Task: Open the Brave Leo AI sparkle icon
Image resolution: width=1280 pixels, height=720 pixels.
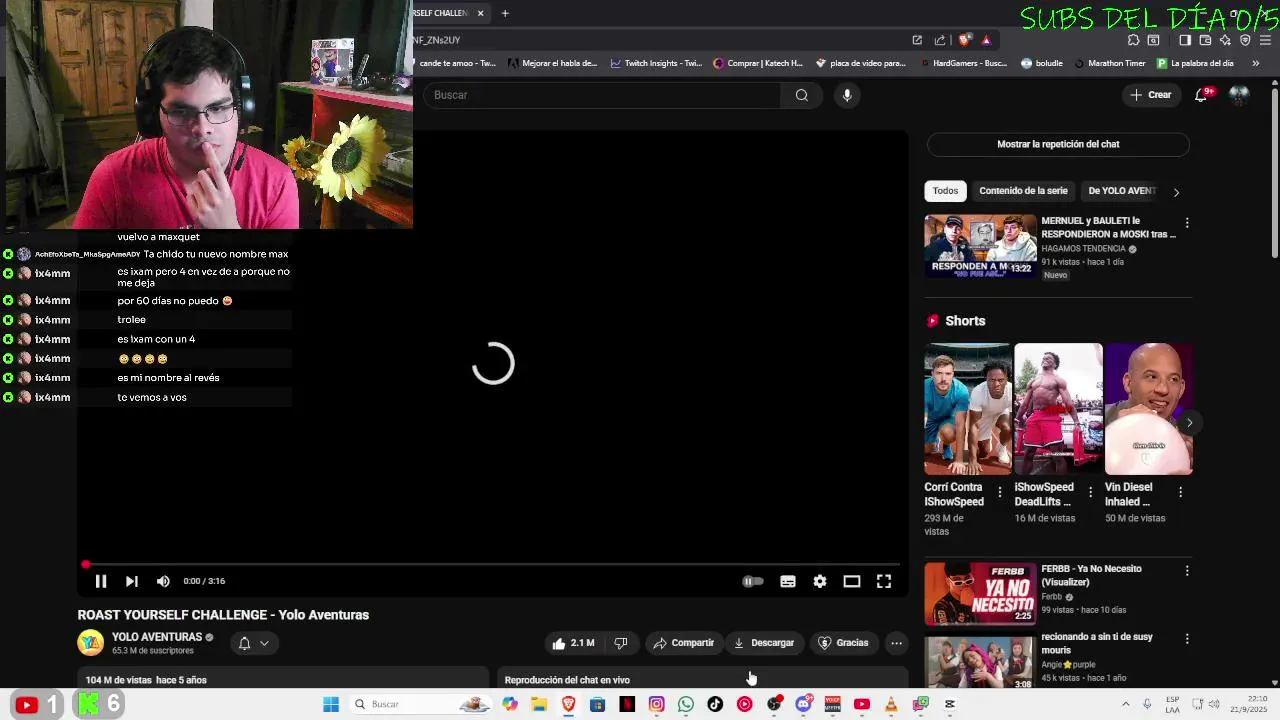Action: tap(1225, 40)
